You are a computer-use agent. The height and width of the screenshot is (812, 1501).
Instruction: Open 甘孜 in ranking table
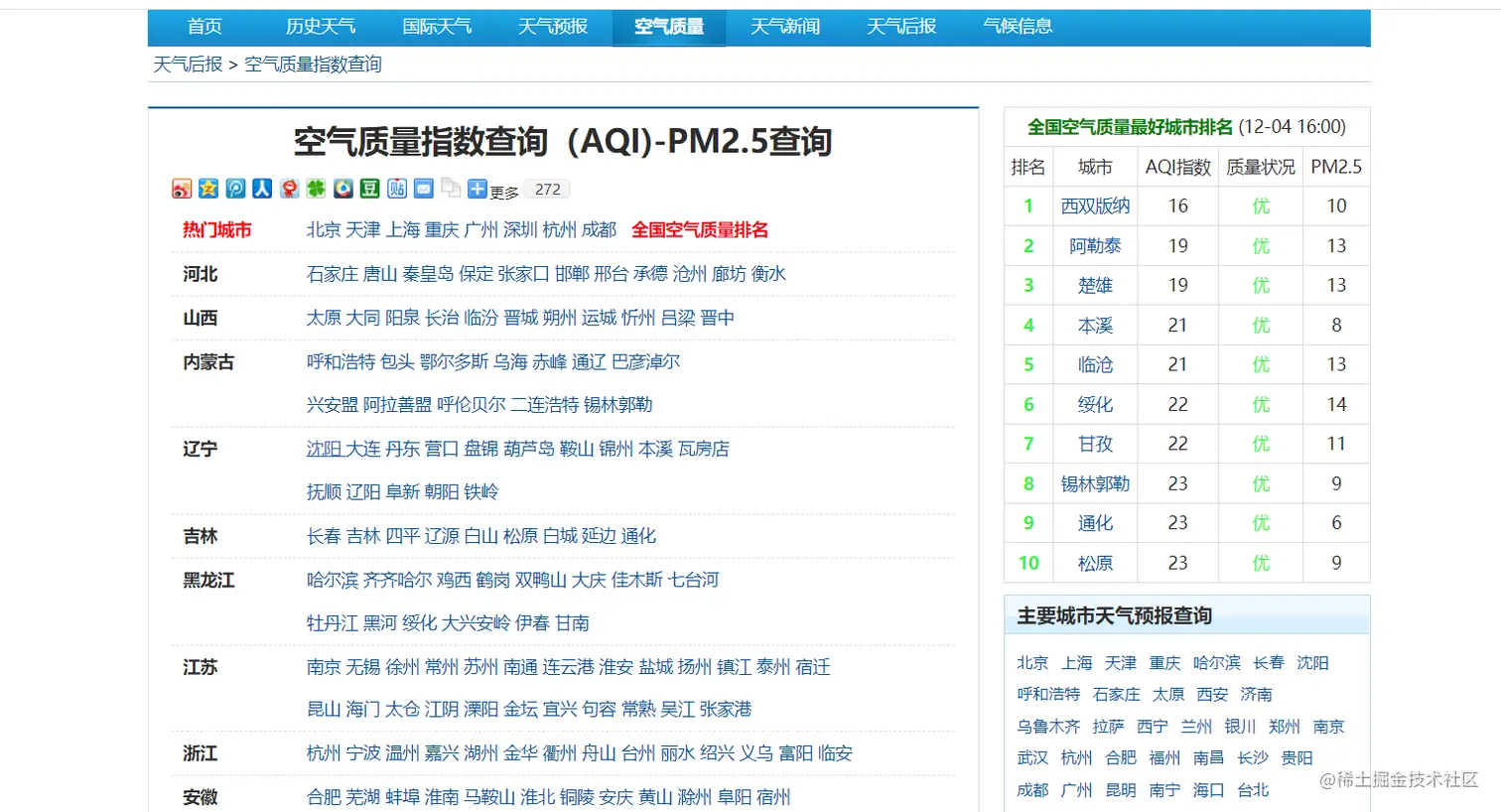point(1095,445)
